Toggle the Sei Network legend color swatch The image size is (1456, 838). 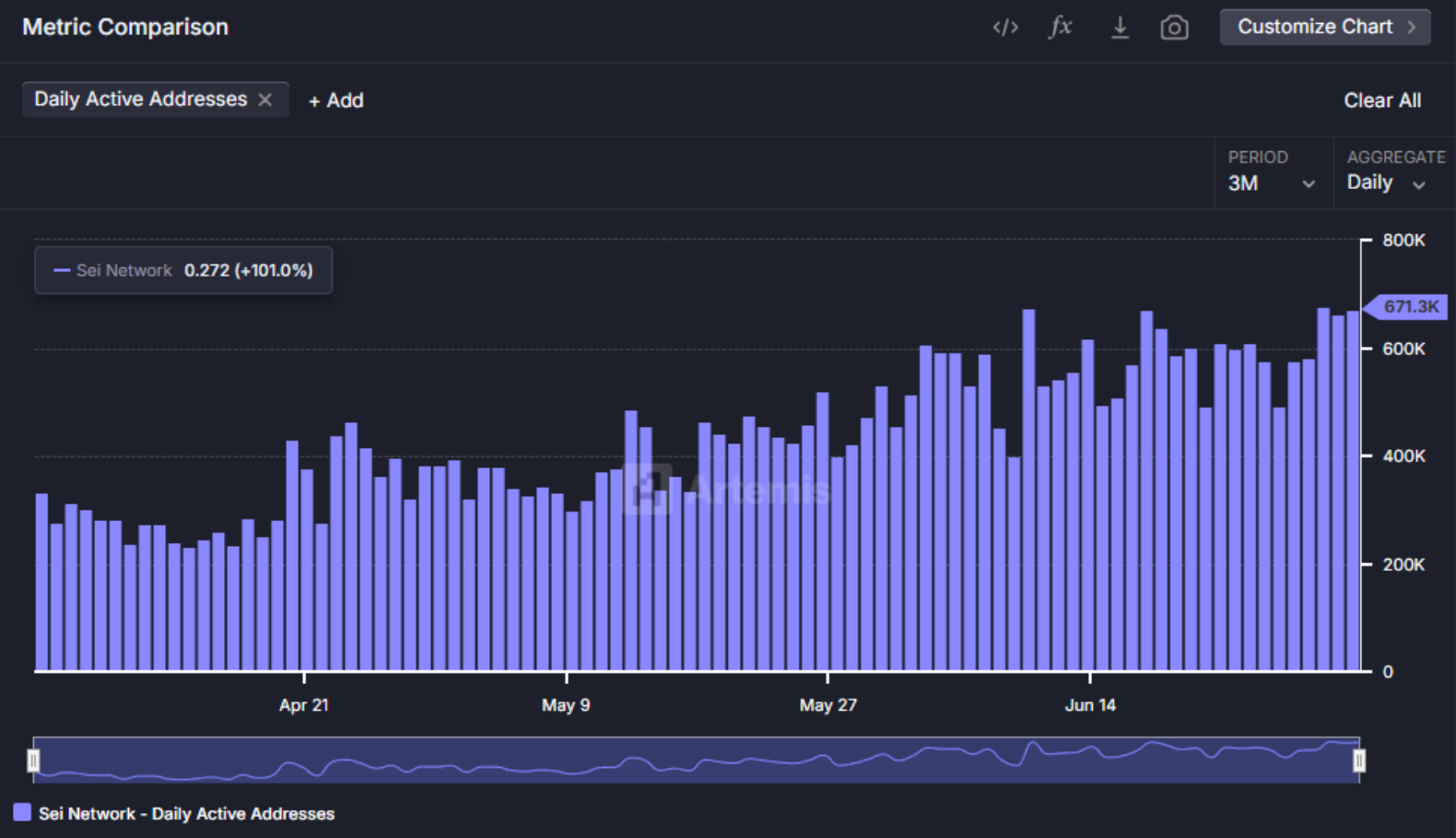(22, 812)
